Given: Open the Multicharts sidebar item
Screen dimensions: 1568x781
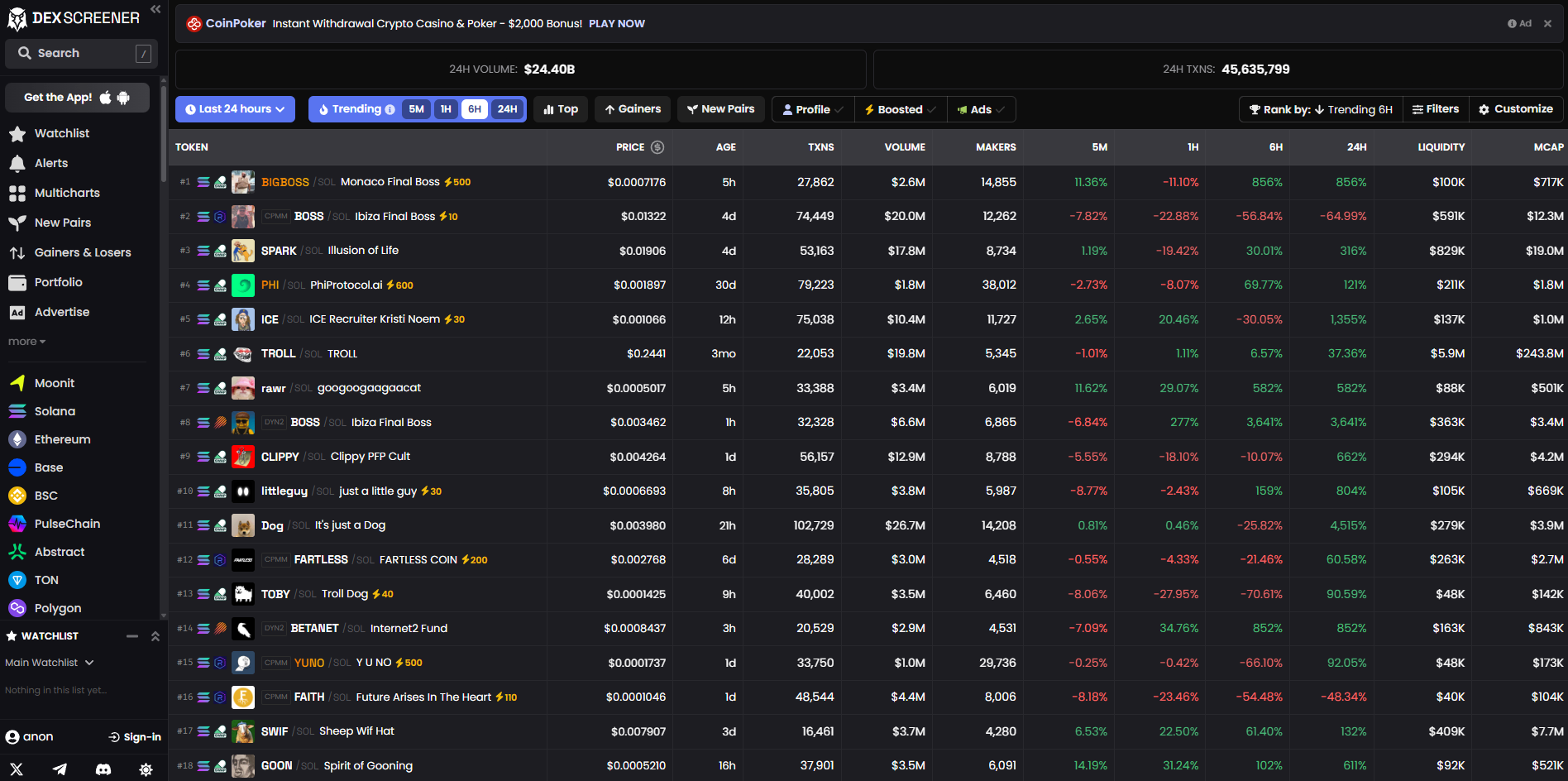Looking at the screenshot, I should click(x=66, y=193).
